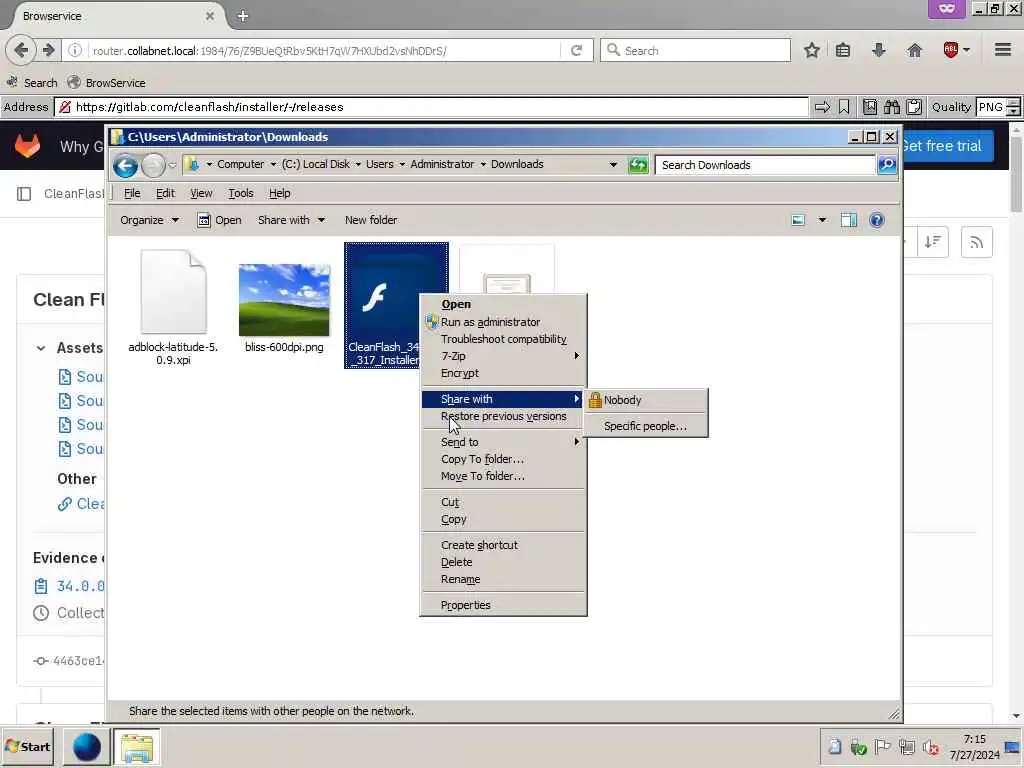
Task: Click the Open toolbar button
Action: coord(219,220)
